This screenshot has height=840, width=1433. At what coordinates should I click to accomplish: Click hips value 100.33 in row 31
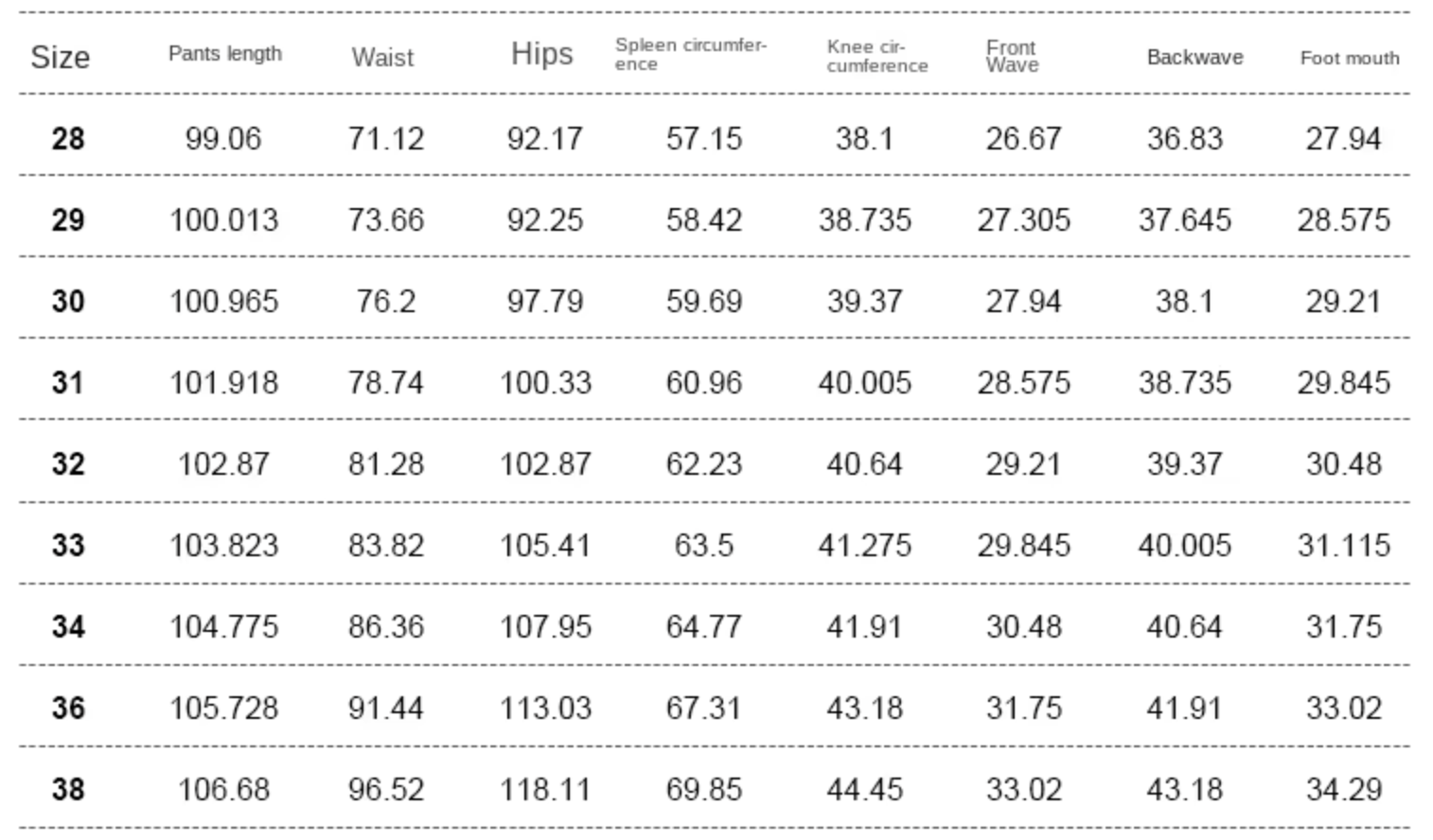pyautogui.click(x=545, y=383)
